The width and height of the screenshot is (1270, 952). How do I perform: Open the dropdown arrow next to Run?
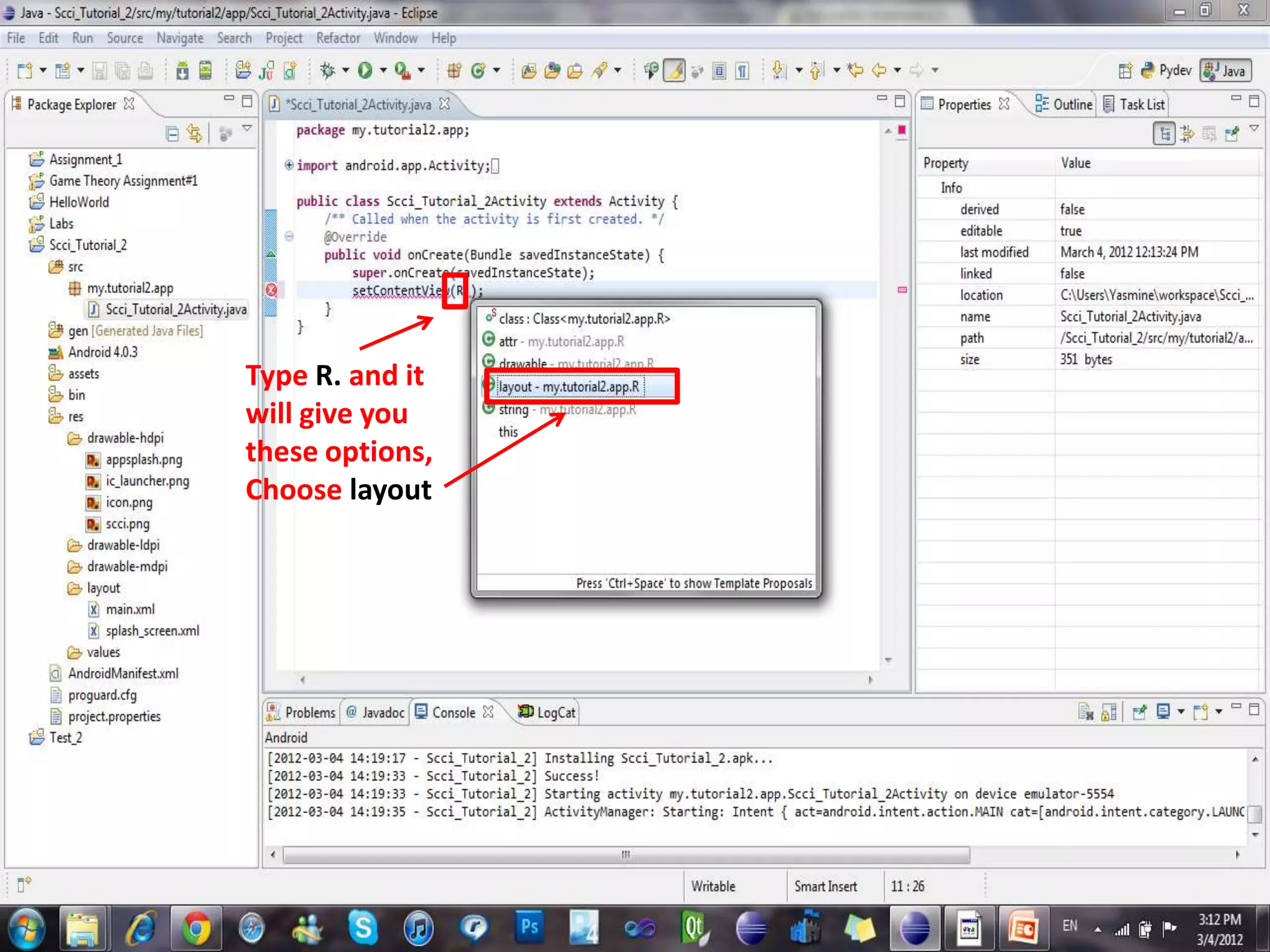pyautogui.click(x=383, y=71)
